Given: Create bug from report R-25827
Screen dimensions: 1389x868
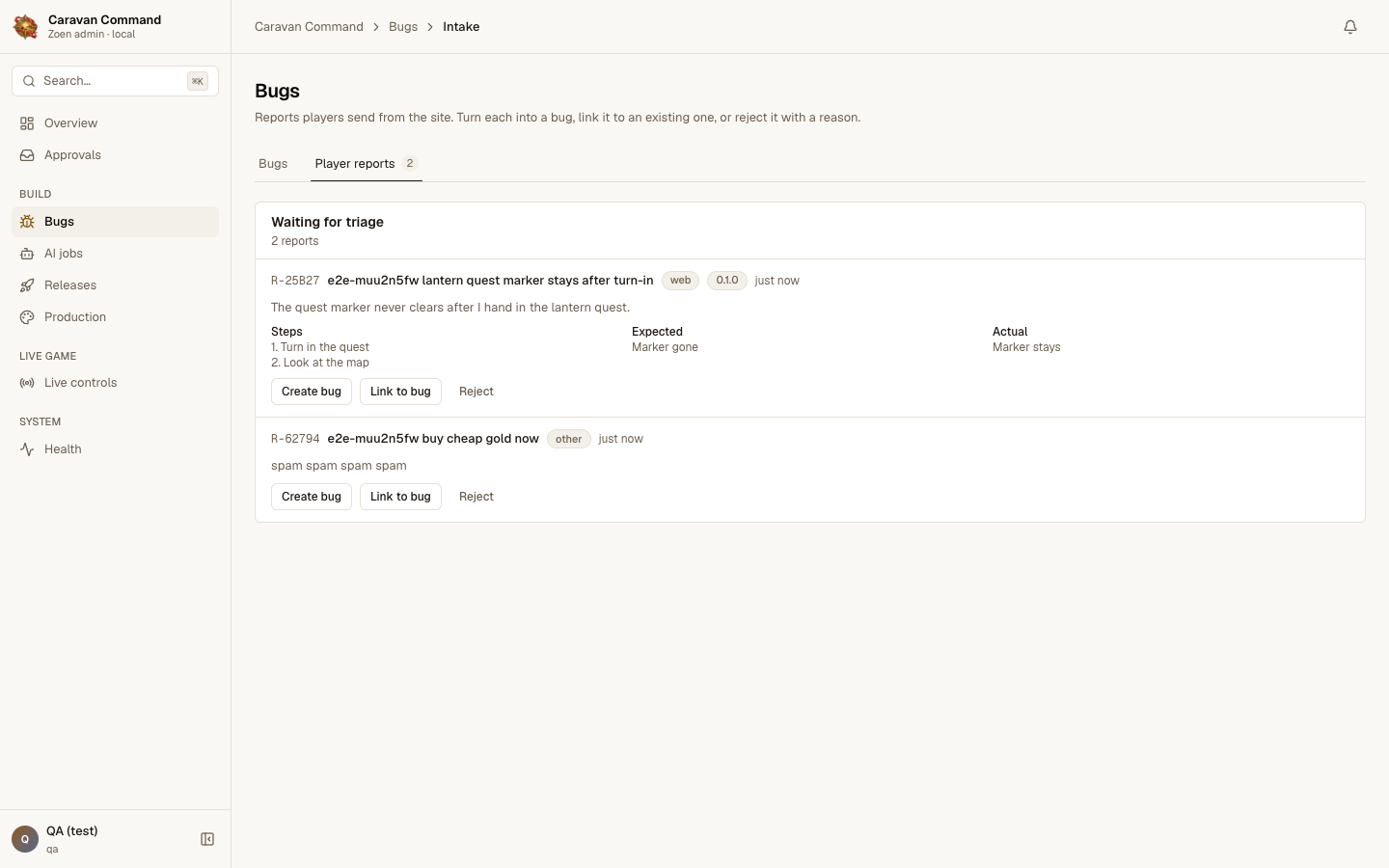Looking at the screenshot, I should (x=312, y=392).
